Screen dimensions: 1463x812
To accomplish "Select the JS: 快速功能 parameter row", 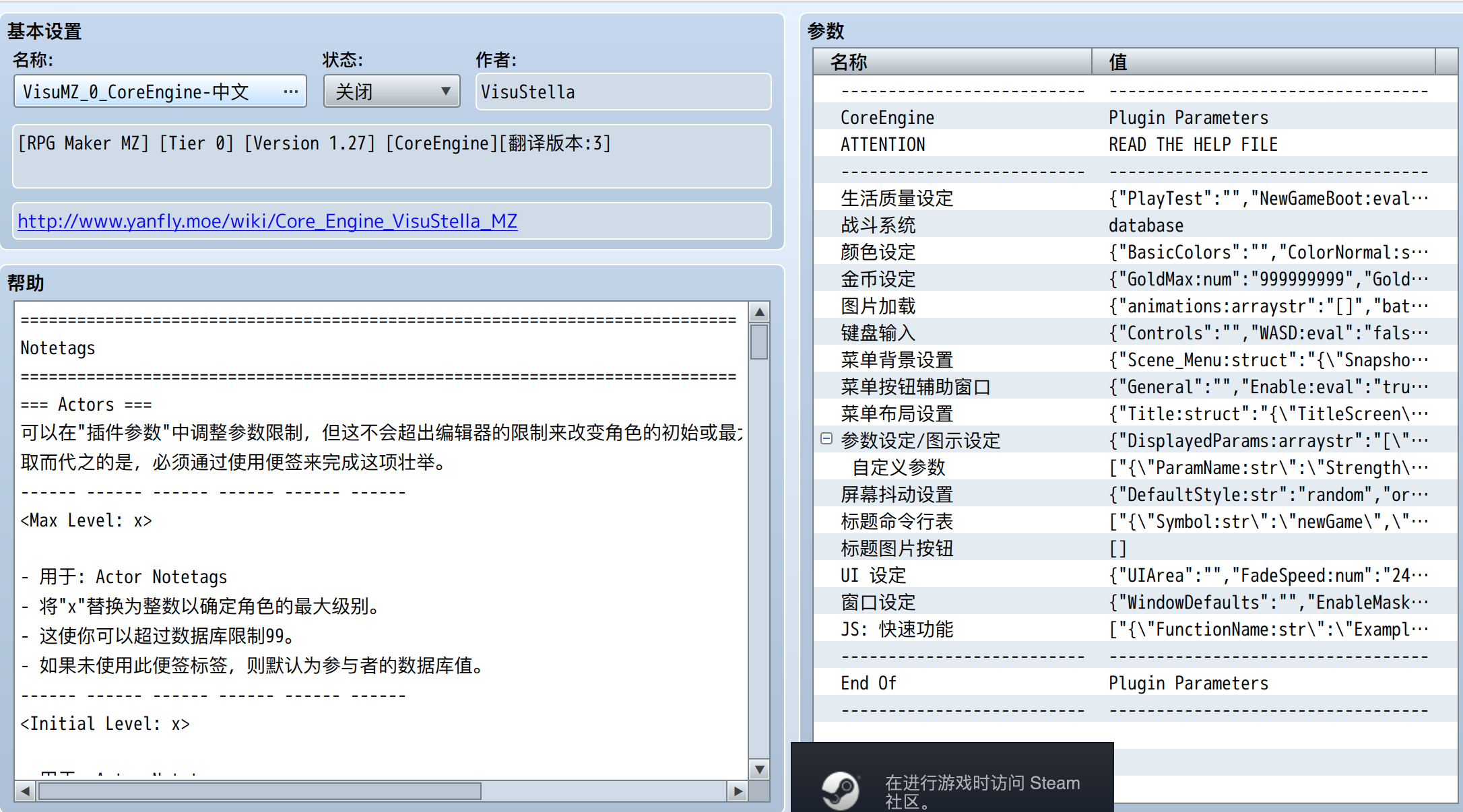I will click(1135, 629).
